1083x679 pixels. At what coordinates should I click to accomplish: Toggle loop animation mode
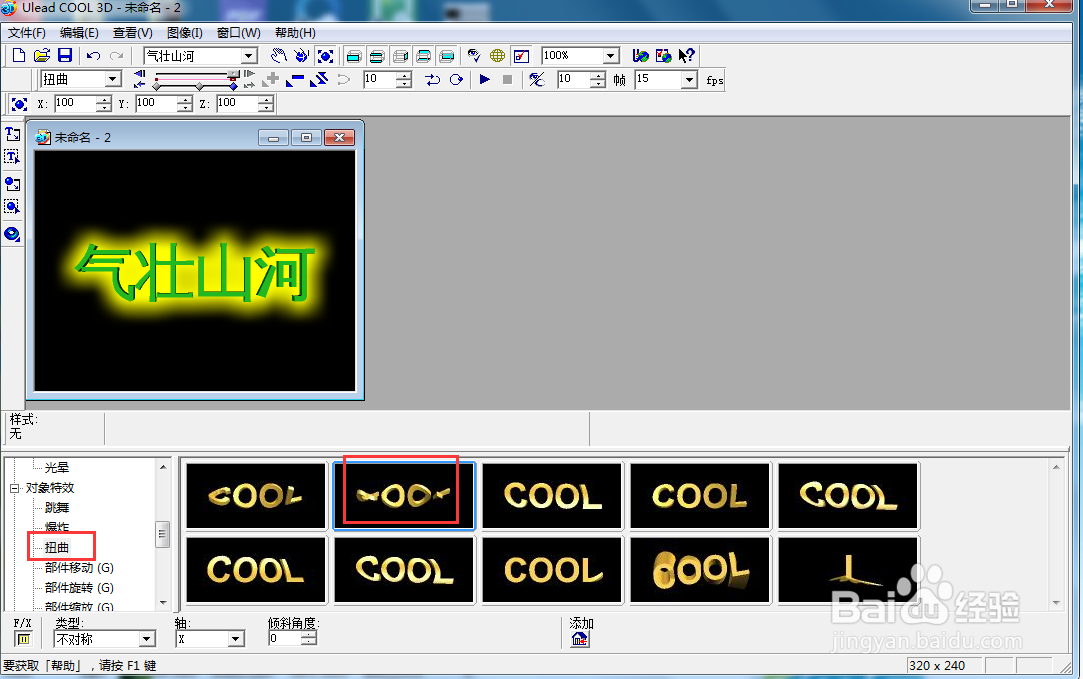[x=456, y=79]
